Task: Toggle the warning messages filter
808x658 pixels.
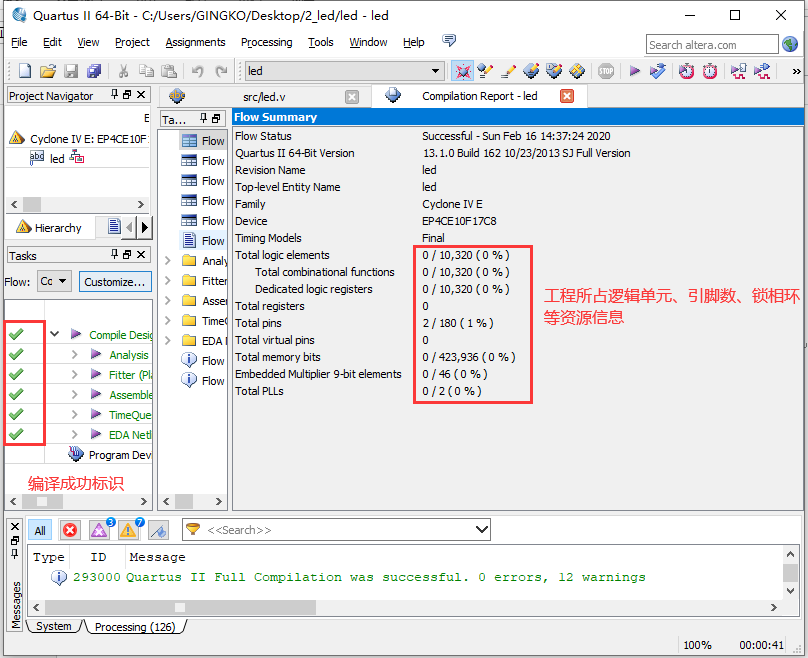Action: [128, 530]
